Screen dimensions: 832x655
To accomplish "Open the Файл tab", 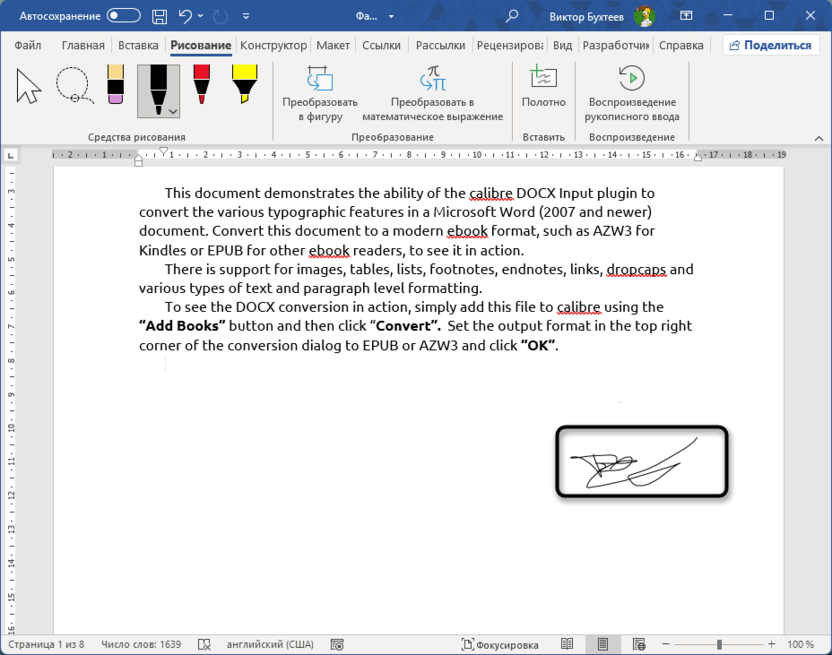I will click(28, 46).
